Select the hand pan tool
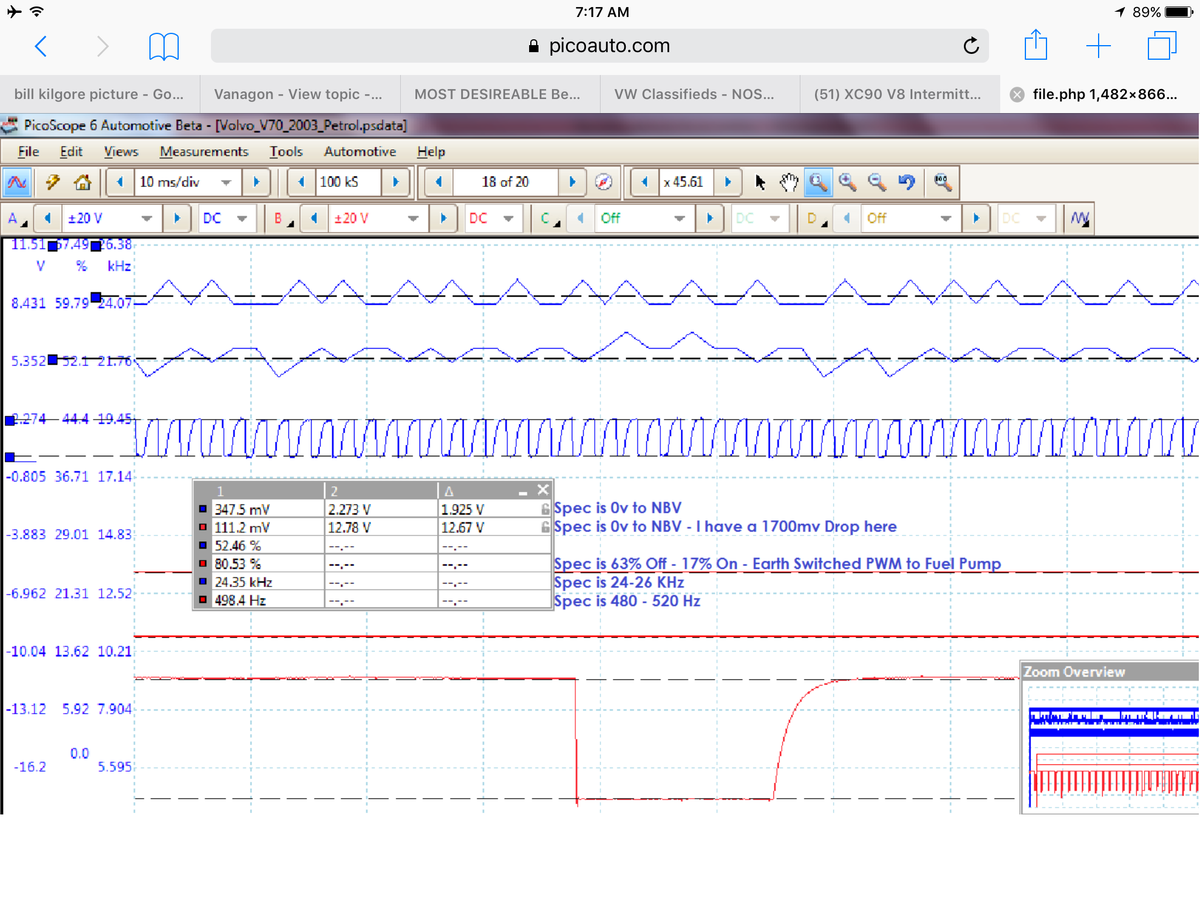Image resolution: width=1200 pixels, height=900 pixels. (789, 182)
